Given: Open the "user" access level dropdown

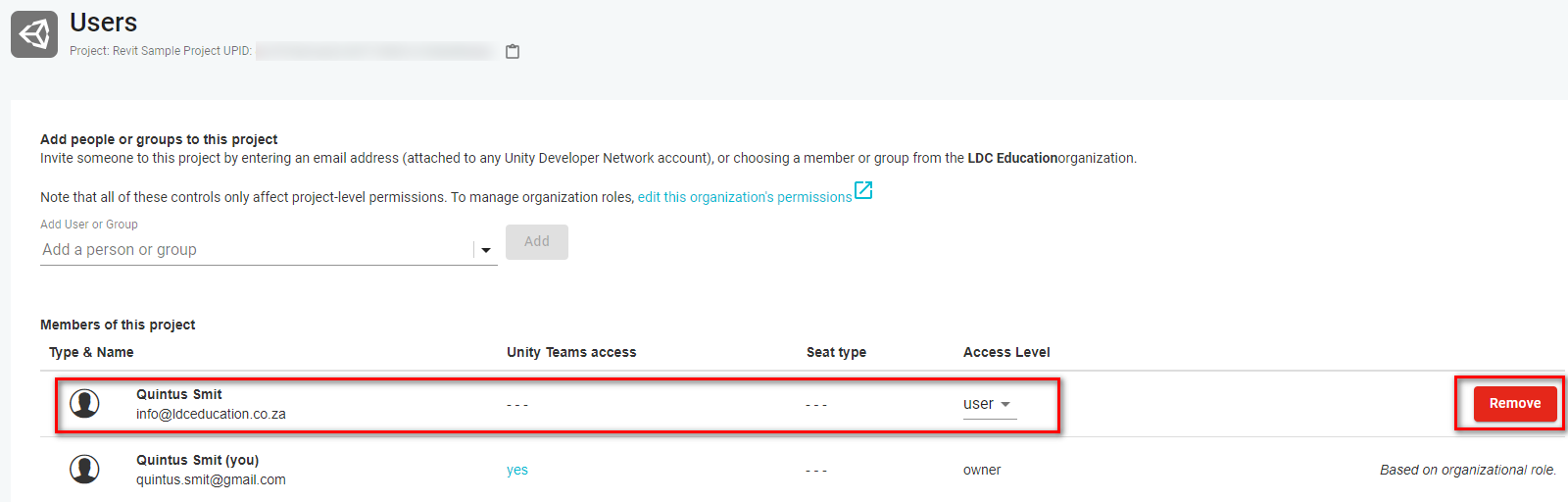Looking at the screenshot, I should pyautogui.click(x=988, y=404).
